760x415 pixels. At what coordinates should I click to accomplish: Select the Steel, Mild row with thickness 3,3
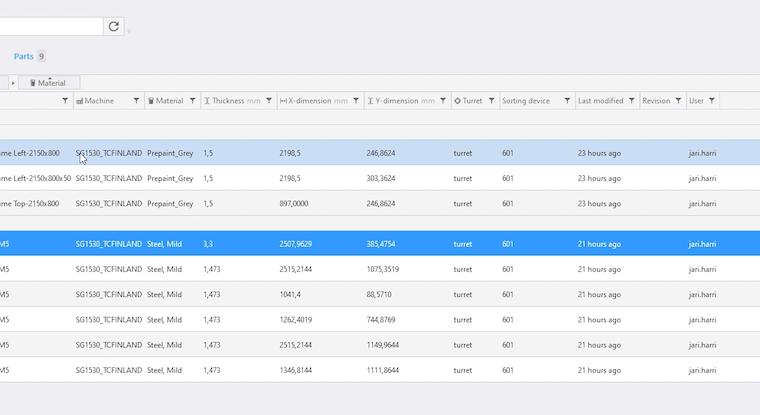click(x=300, y=244)
